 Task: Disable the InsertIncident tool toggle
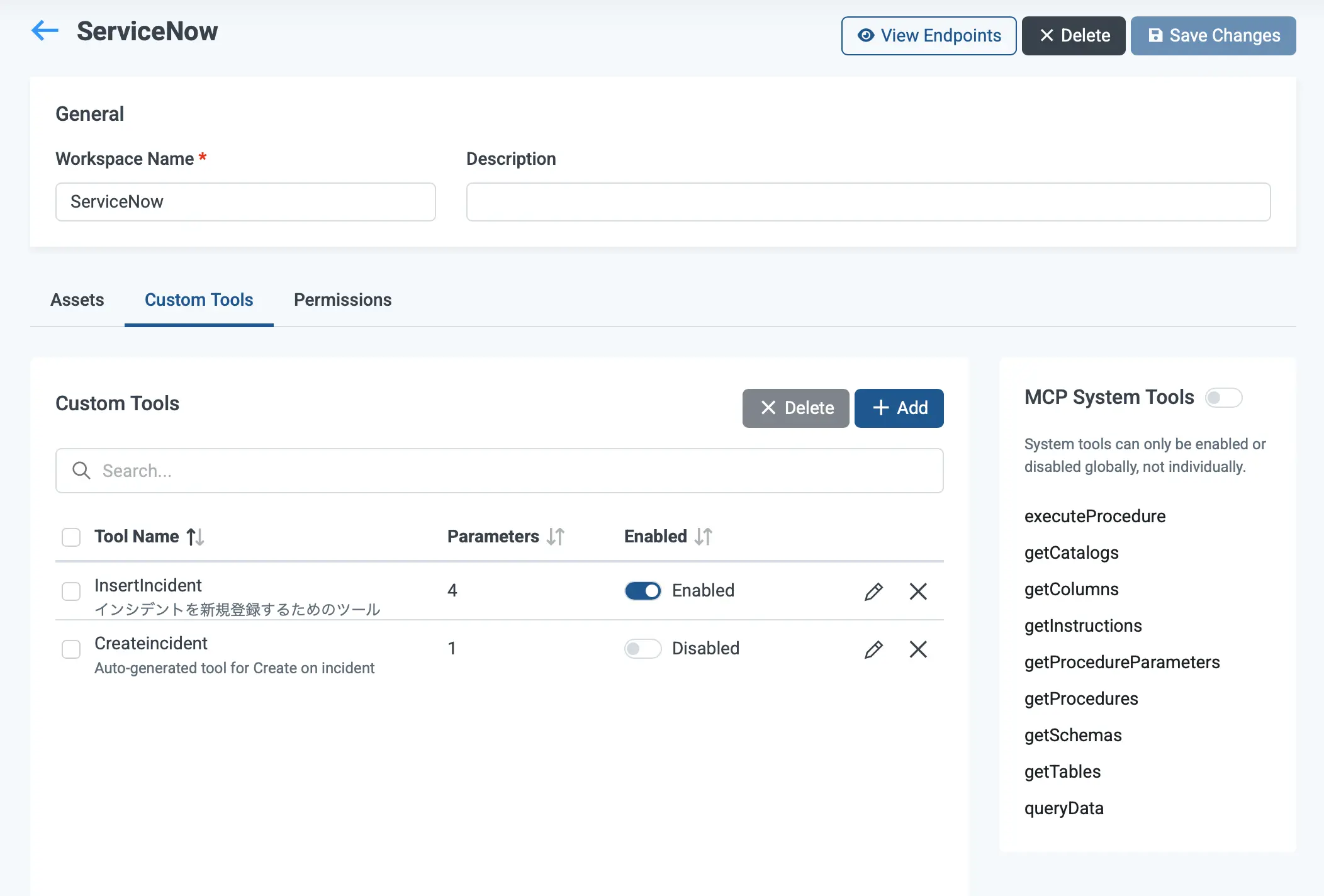click(x=642, y=591)
